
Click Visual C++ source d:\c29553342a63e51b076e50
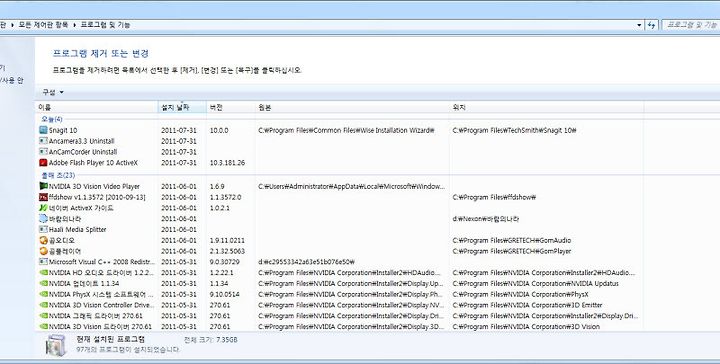(306, 262)
